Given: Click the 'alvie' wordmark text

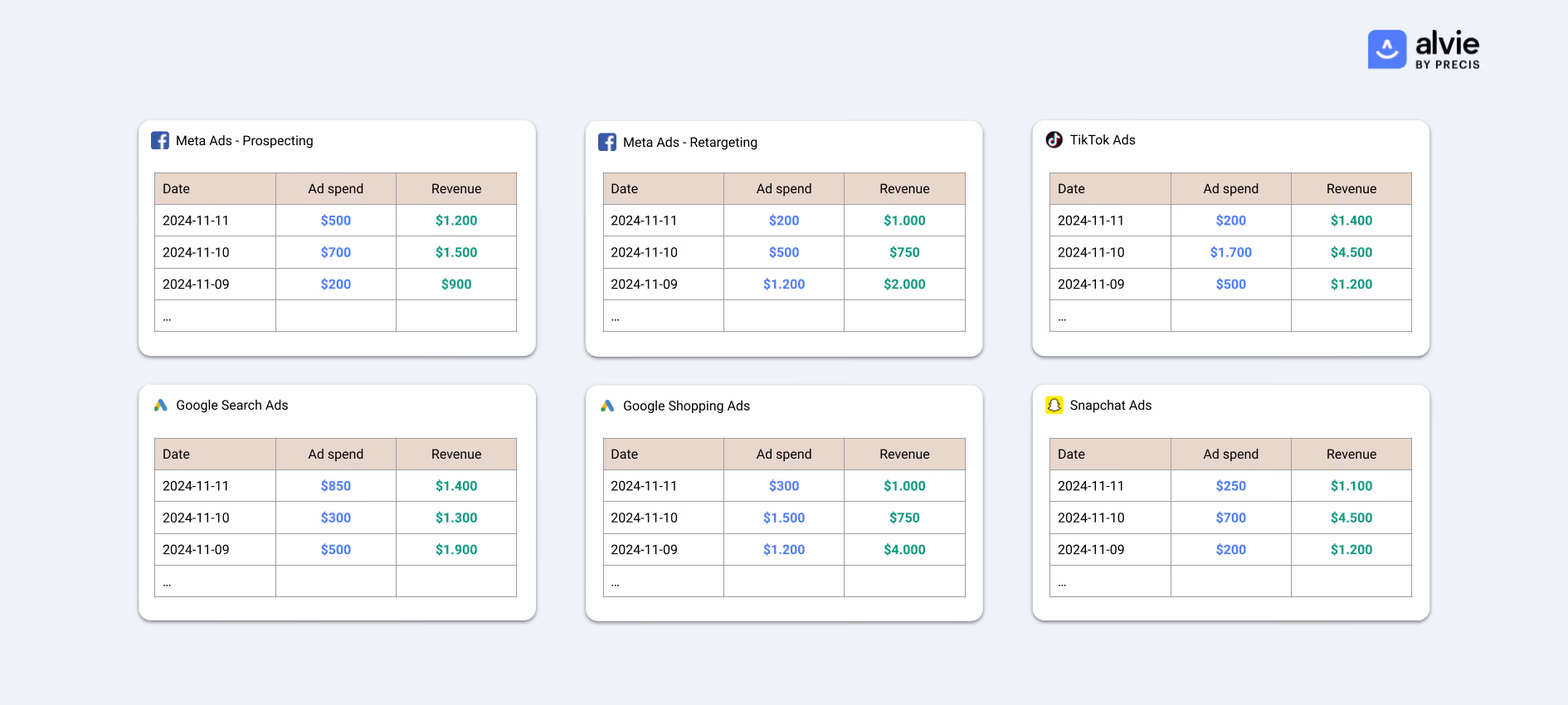Looking at the screenshot, I should pos(1448,43).
